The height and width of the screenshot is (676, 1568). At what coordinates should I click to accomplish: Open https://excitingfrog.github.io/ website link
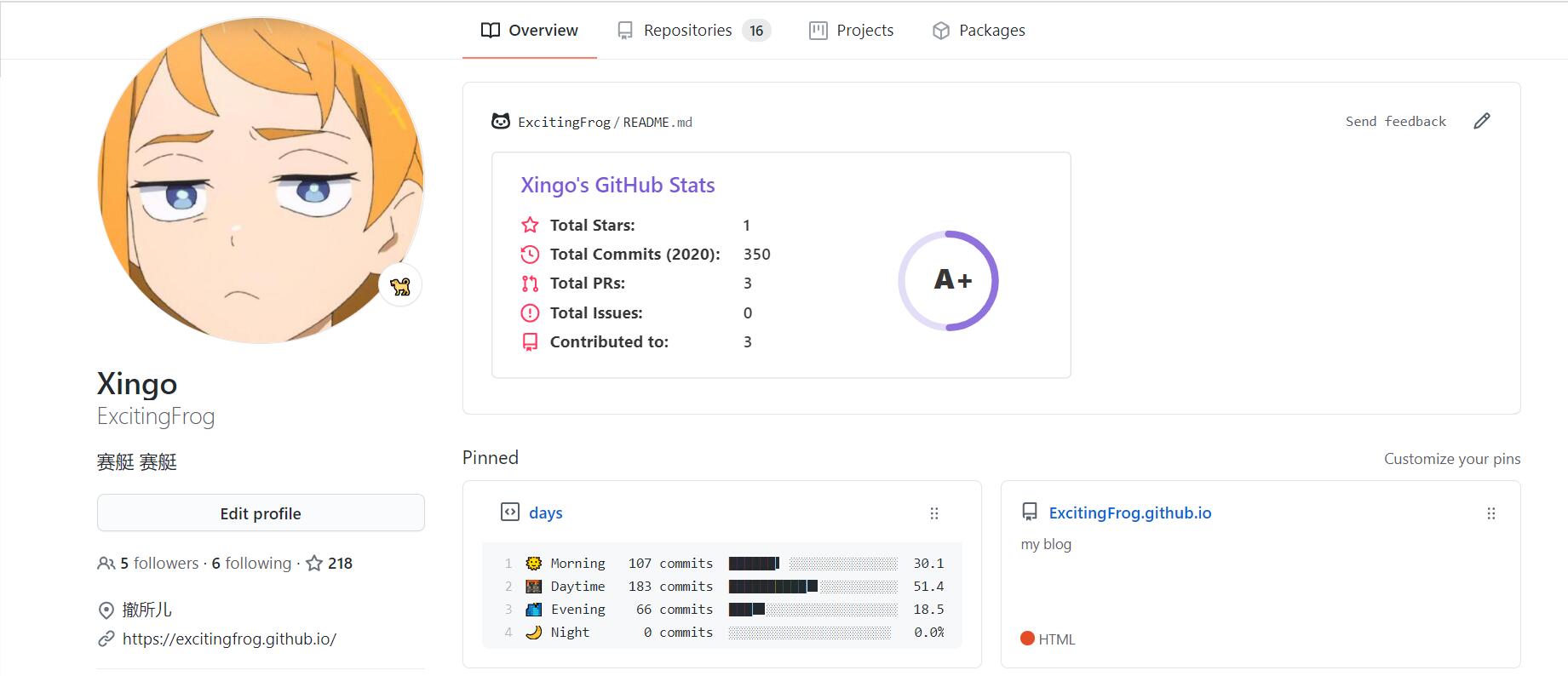click(229, 639)
